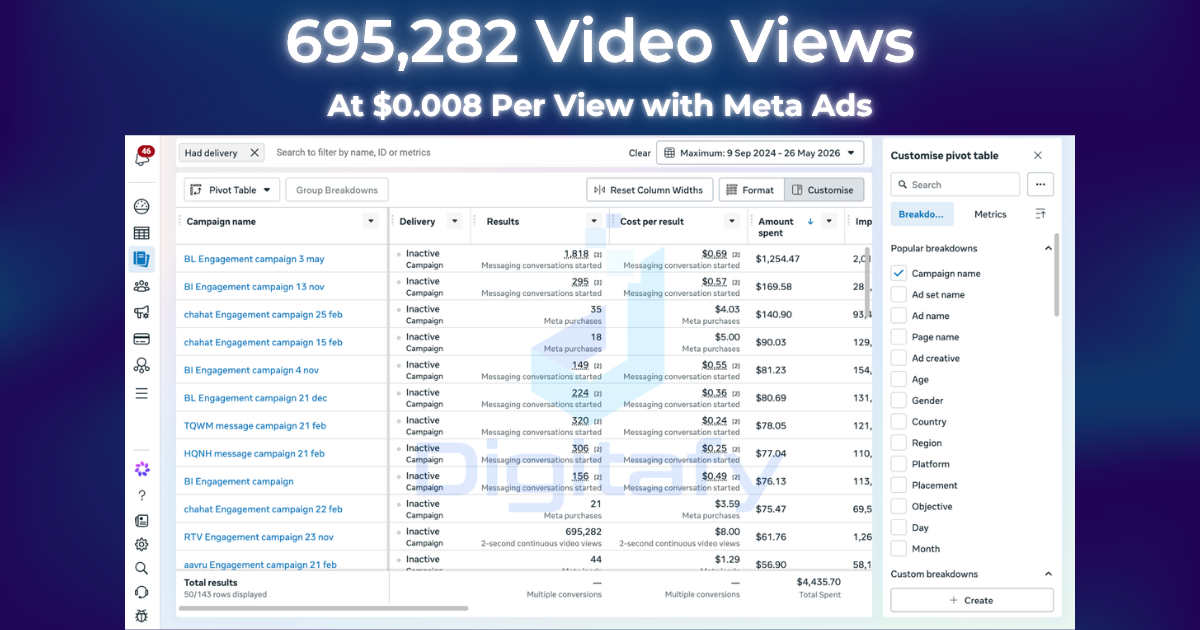Check the Month breakdown checkbox
This screenshot has height=630, width=1200.
[x=898, y=548]
